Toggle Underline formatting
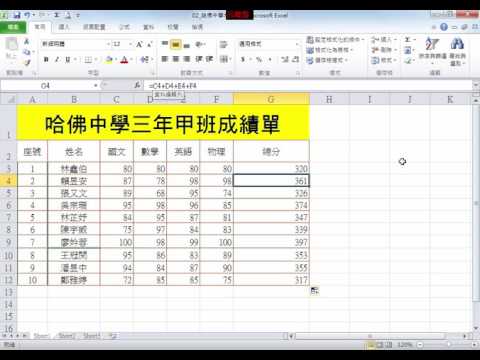Viewport: 480px width, 360px height. (x=68, y=59)
